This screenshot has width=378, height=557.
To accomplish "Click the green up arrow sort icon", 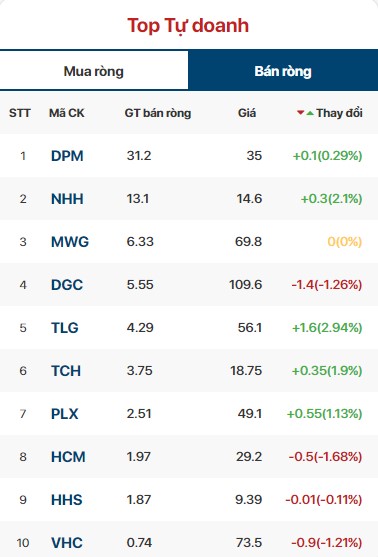I will 310,113.
